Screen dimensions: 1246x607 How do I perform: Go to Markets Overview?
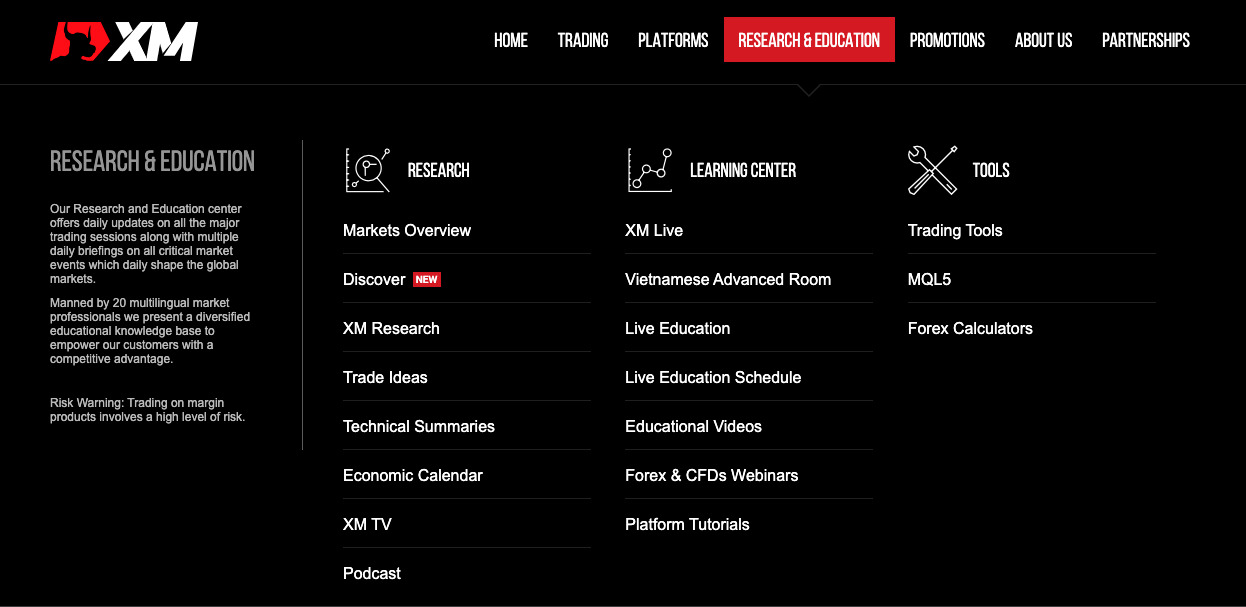[407, 231]
